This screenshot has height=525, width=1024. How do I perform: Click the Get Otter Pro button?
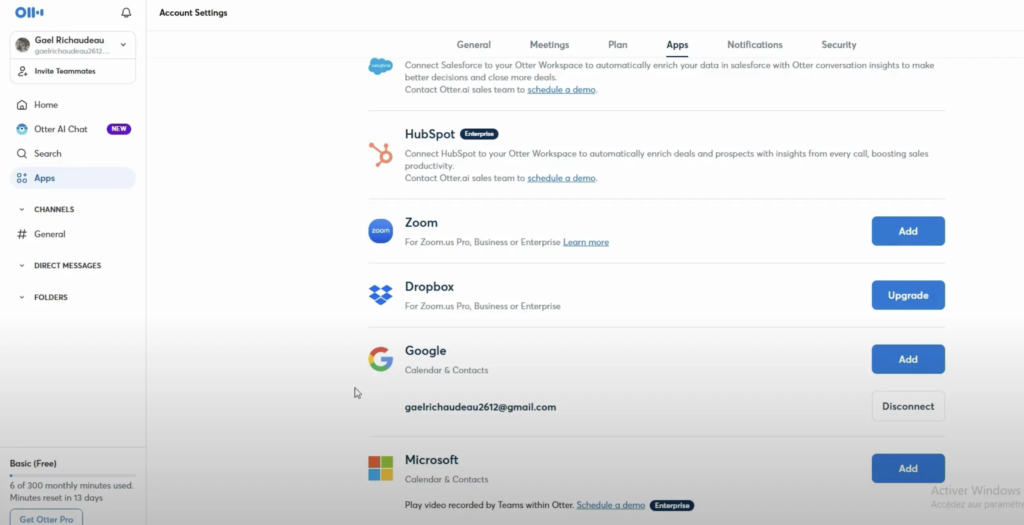(x=46, y=518)
